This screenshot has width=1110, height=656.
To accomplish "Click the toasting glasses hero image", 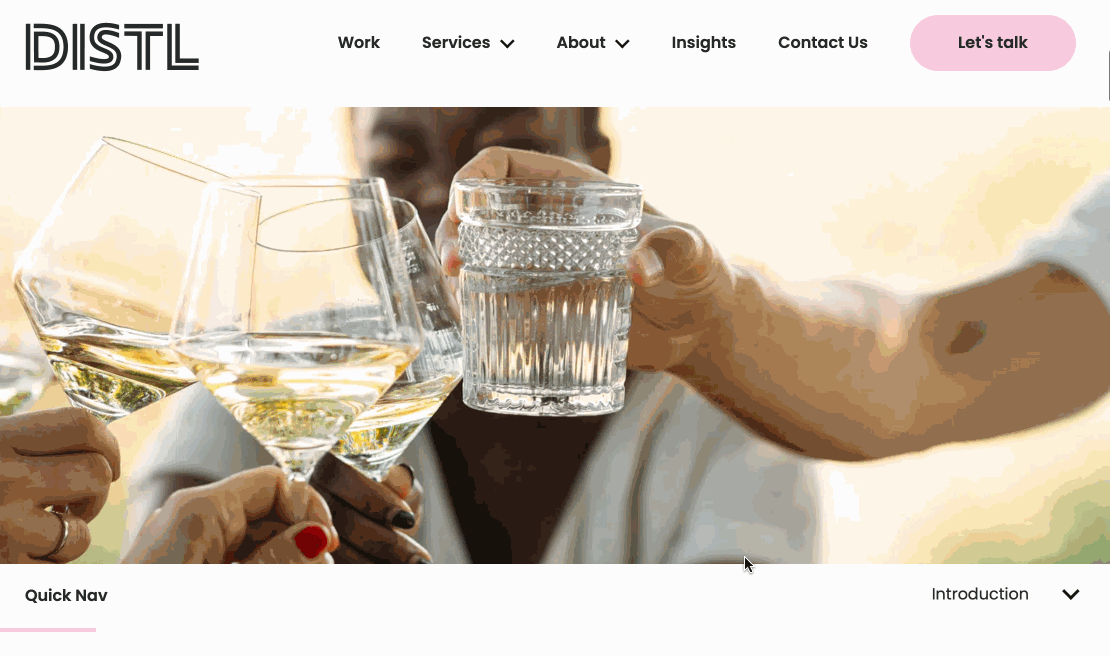I will click(x=554, y=335).
